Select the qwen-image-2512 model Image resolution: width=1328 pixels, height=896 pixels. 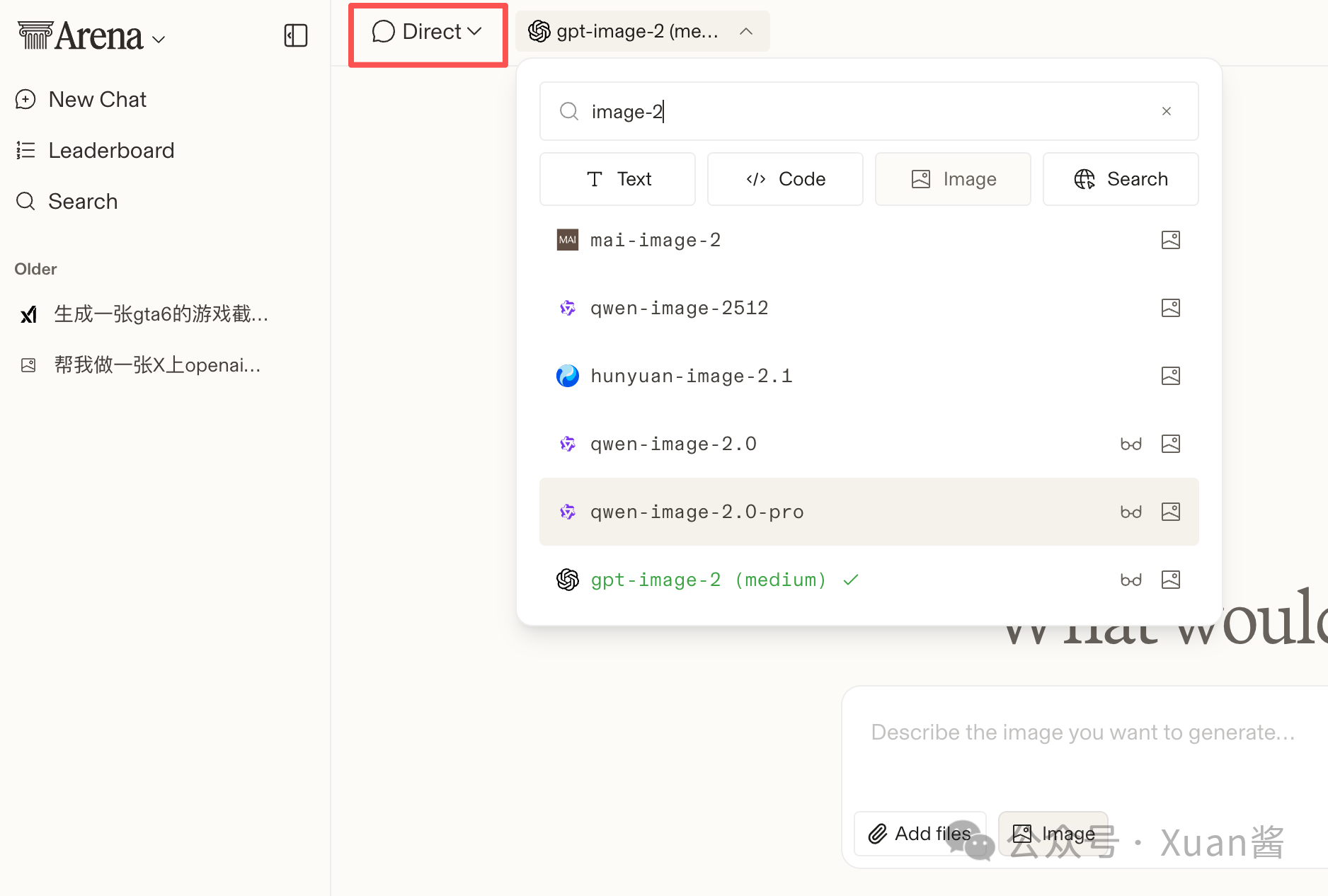pyautogui.click(x=869, y=308)
